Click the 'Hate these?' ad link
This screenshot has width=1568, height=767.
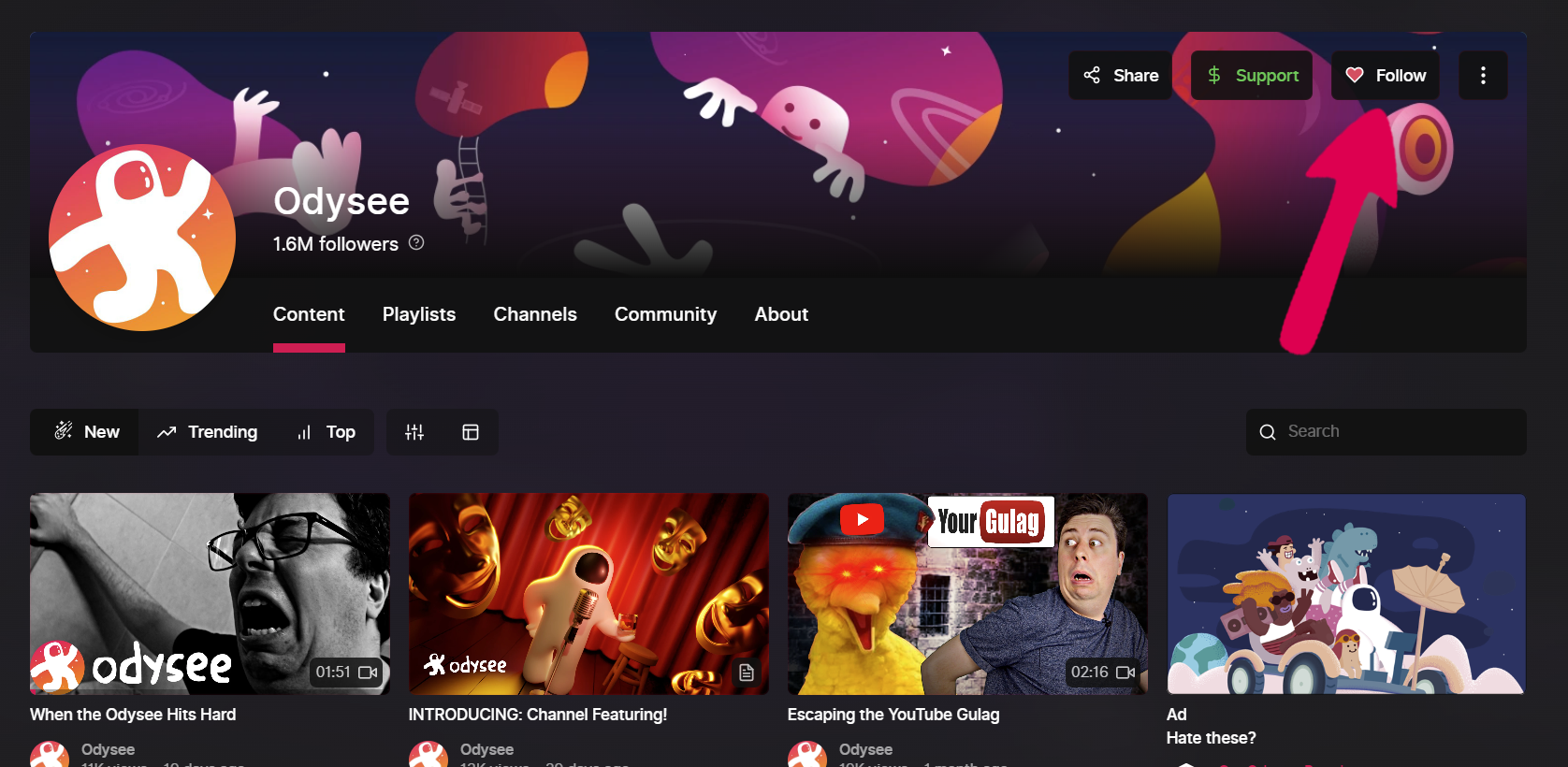(1211, 738)
